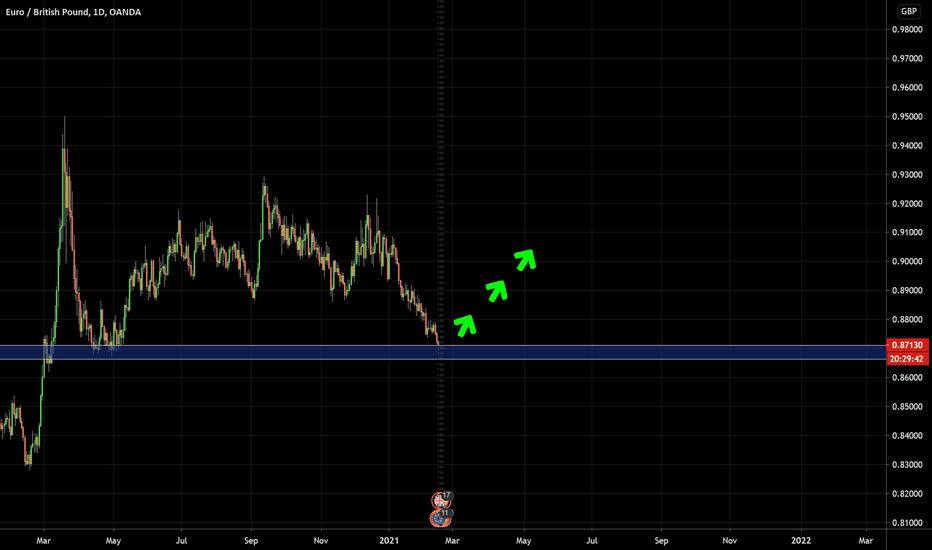The width and height of the screenshot is (932, 550).
Task: Open the UK flag economic events icon
Action: pyautogui.click(x=440, y=500)
